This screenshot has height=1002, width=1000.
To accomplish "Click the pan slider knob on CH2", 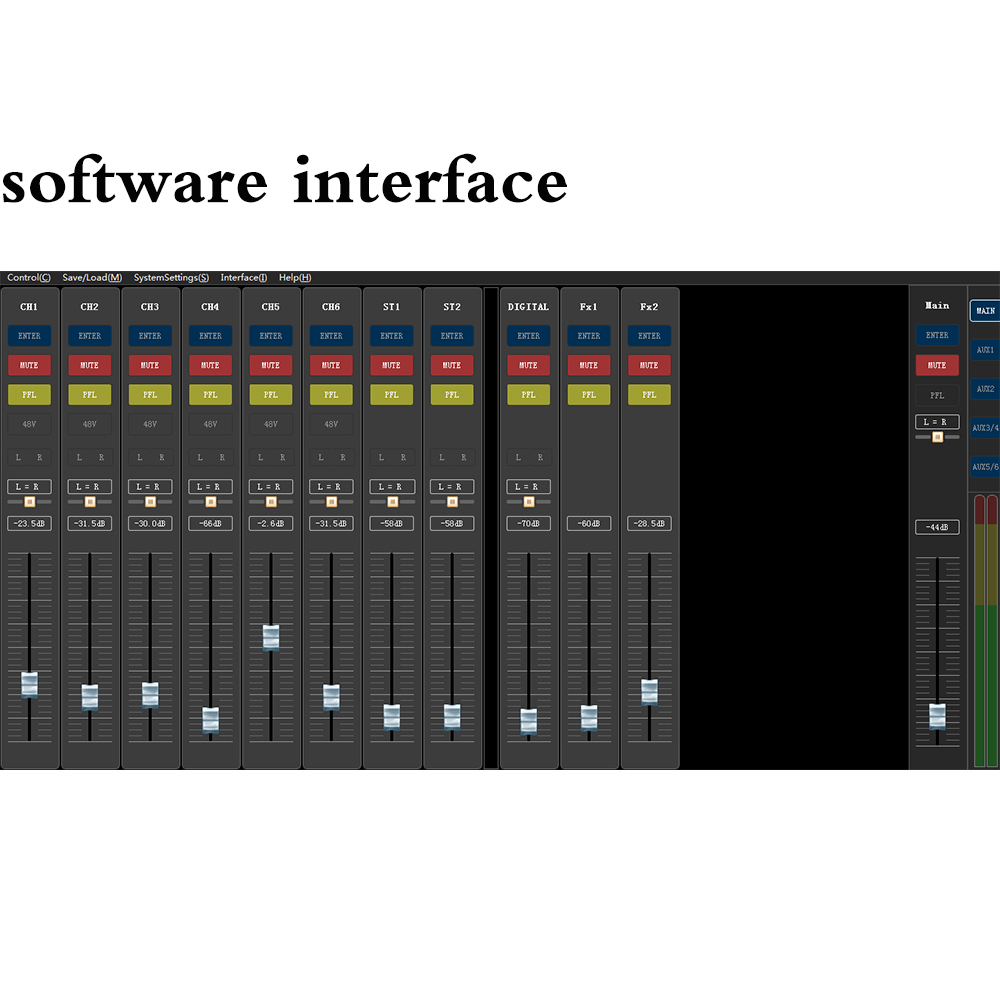I will [90, 502].
